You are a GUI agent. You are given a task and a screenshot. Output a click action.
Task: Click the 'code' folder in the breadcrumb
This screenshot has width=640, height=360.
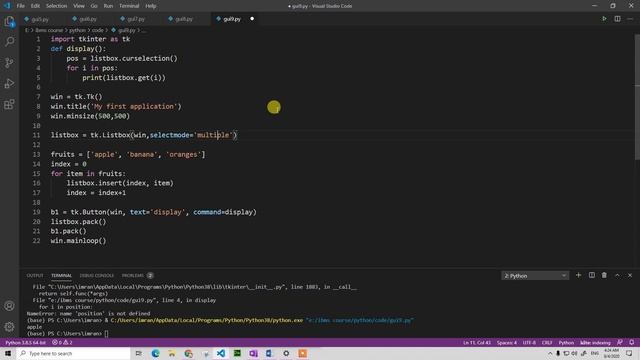(x=98, y=30)
